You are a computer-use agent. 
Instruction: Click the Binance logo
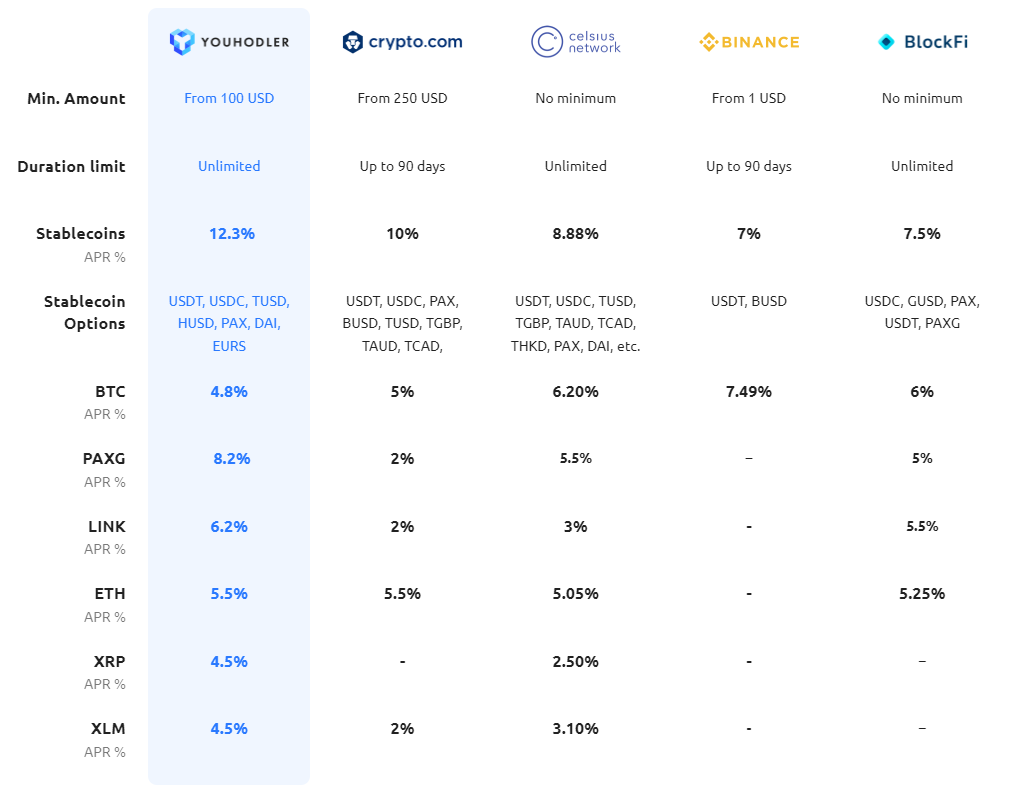(749, 43)
